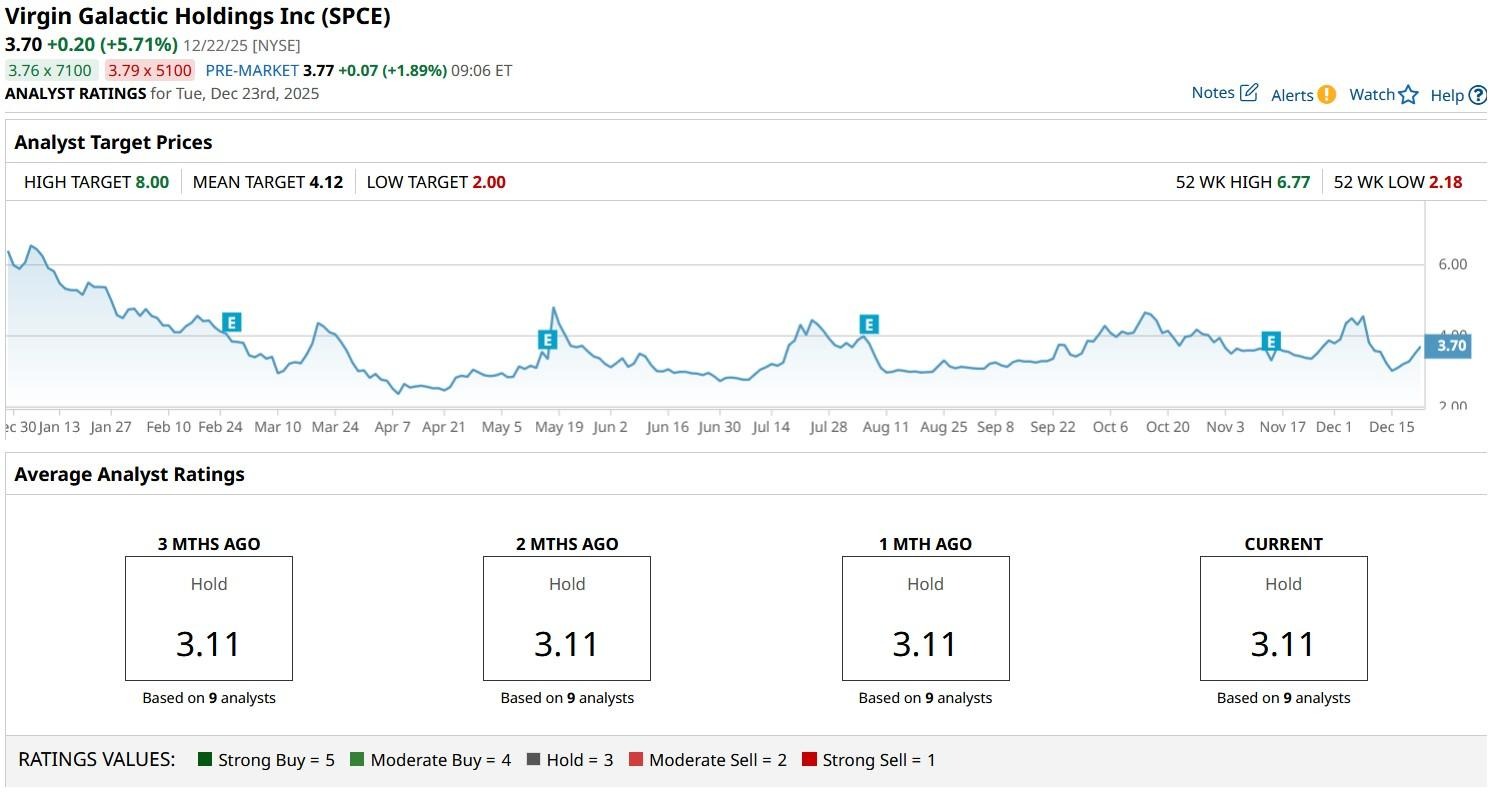The width and height of the screenshot is (1492, 793).
Task: Click the "Strong Sell = 1" legend text
Action: tap(879, 760)
